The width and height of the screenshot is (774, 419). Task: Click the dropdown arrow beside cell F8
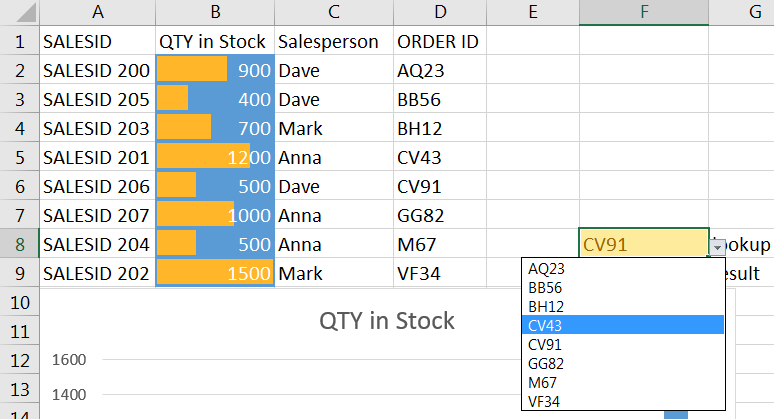[717, 246]
